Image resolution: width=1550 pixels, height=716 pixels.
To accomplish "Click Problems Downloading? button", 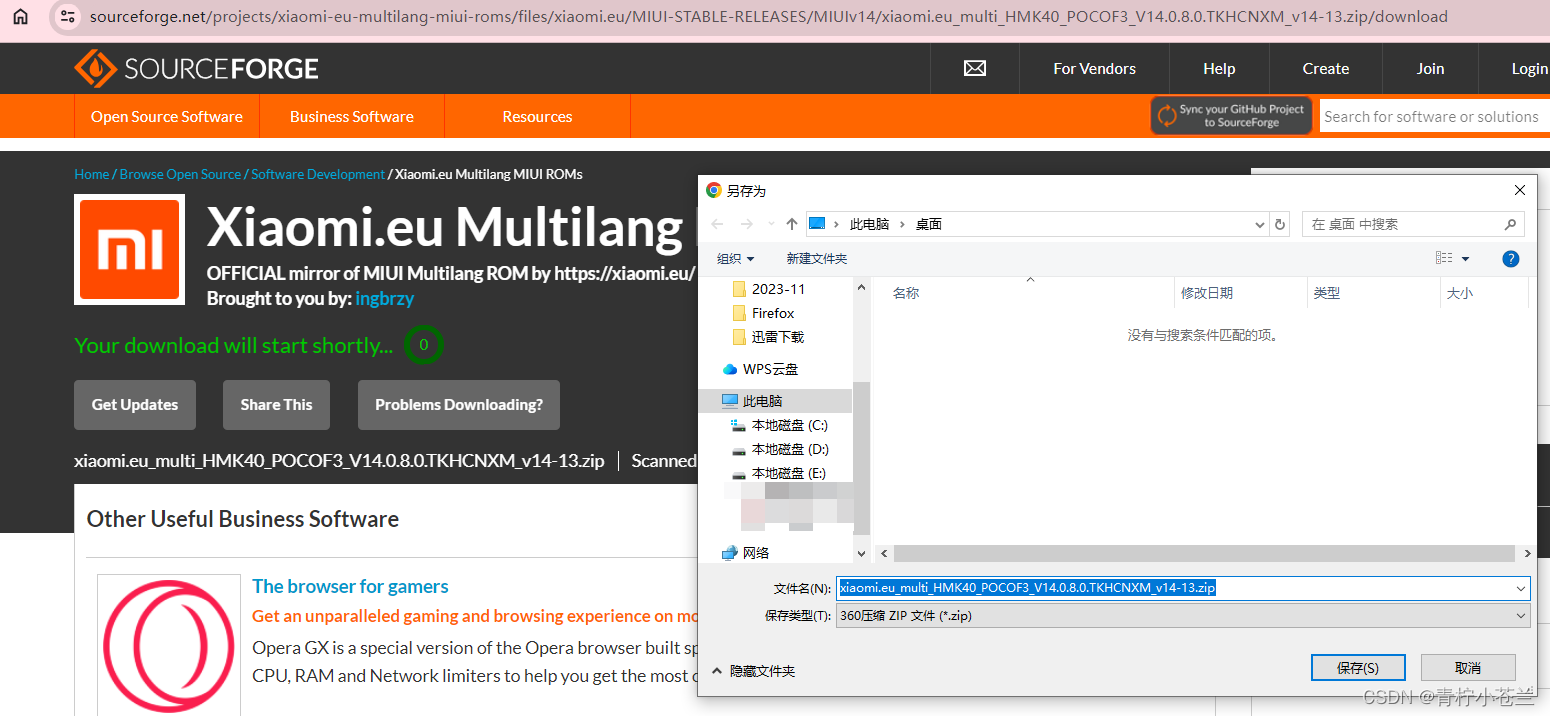I will (x=459, y=405).
